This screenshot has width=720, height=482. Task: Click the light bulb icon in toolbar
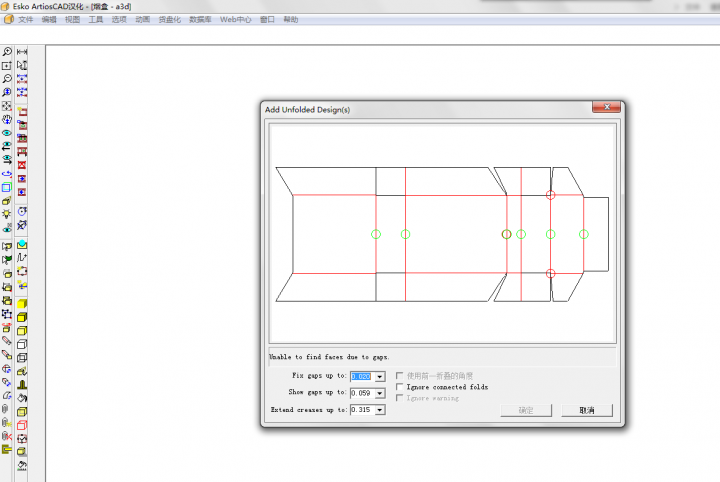[7, 213]
